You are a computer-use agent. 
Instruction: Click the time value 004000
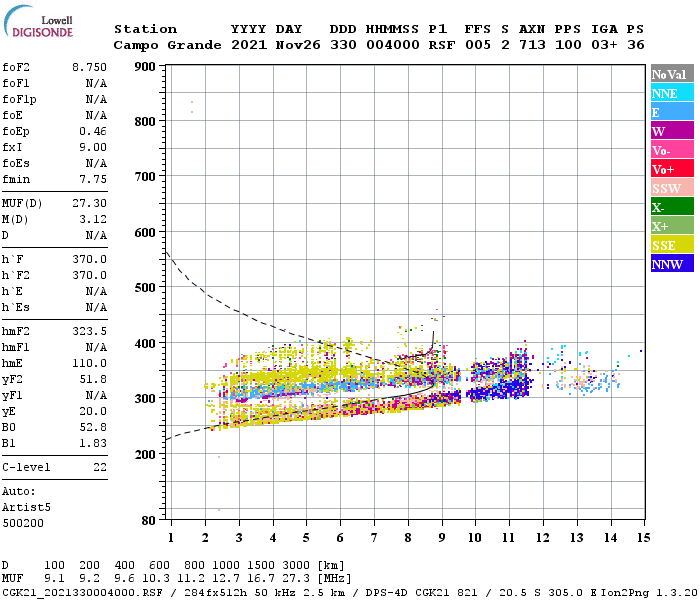click(x=393, y=45)
